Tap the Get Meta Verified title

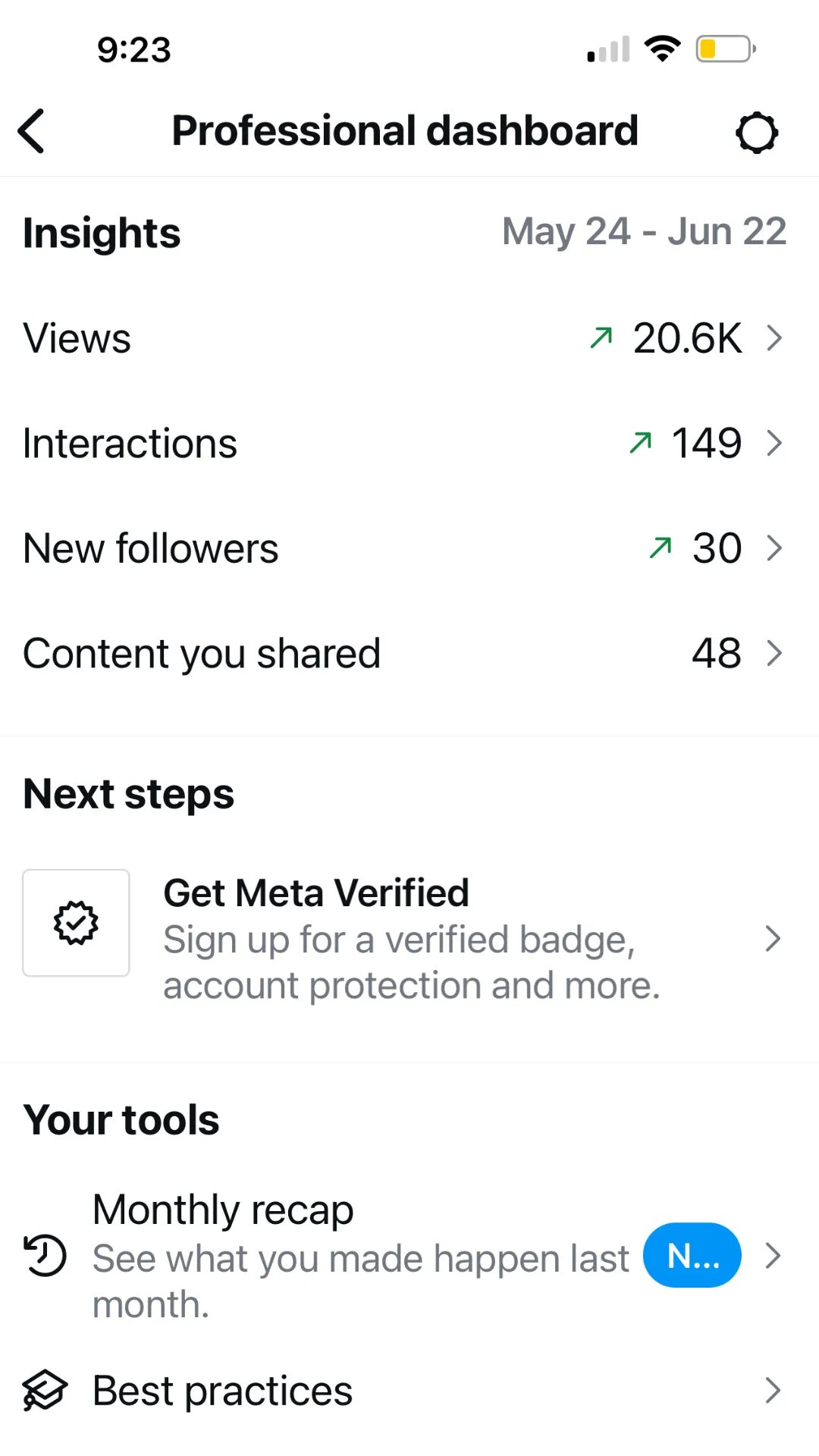tap(316, 893)
